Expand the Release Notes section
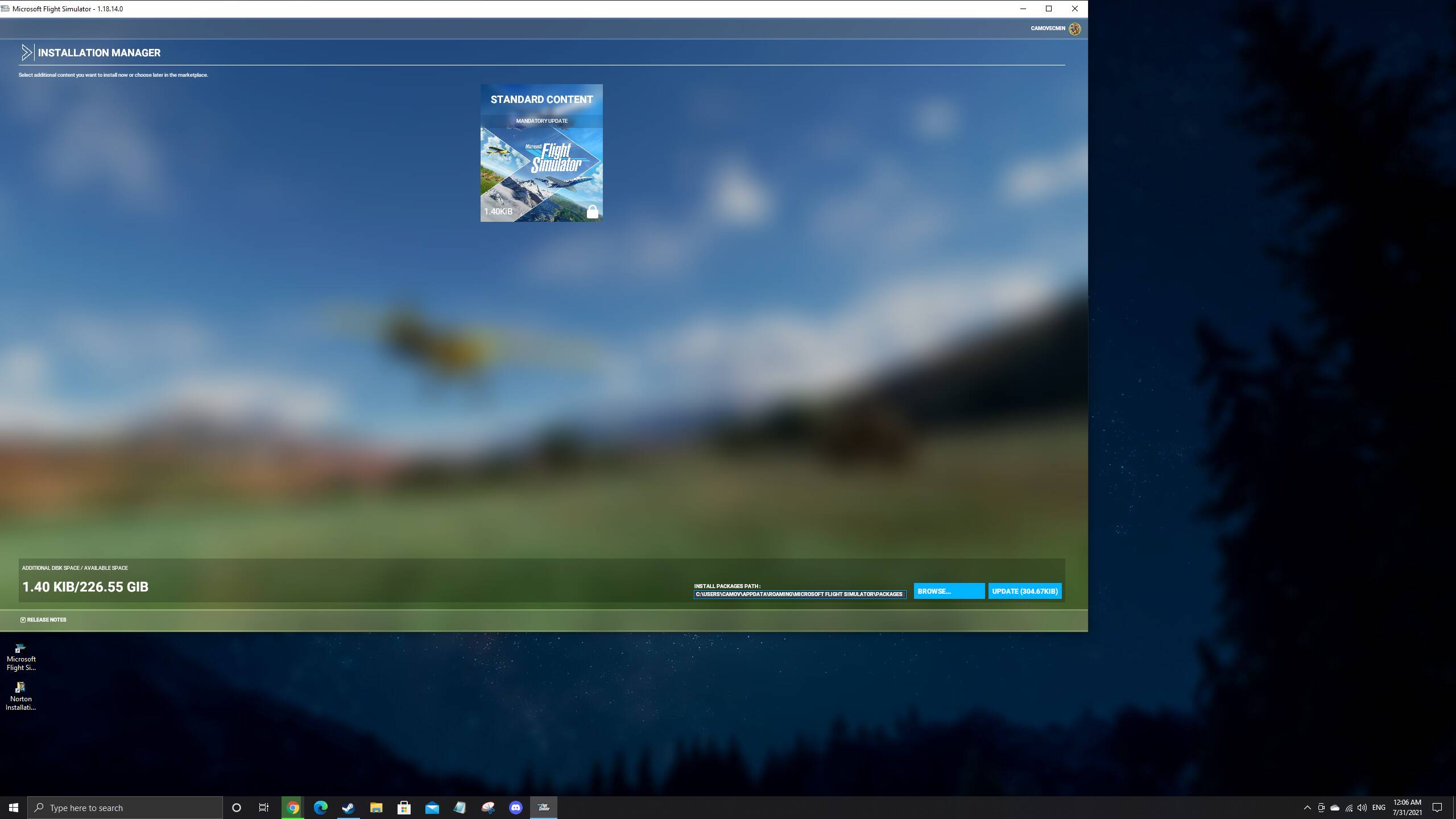The image size is (1456, 819). (x=43, y=620)
